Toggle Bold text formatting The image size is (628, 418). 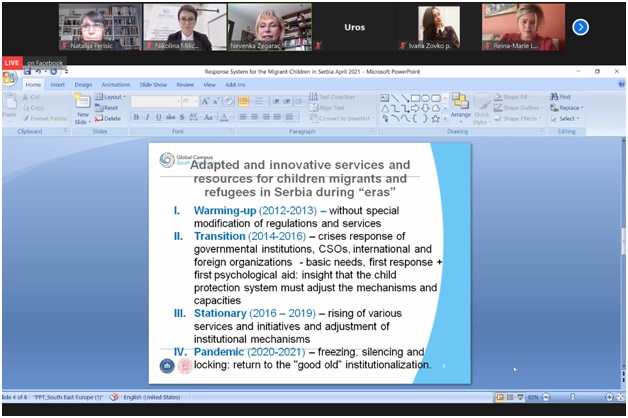coord(135,117)
